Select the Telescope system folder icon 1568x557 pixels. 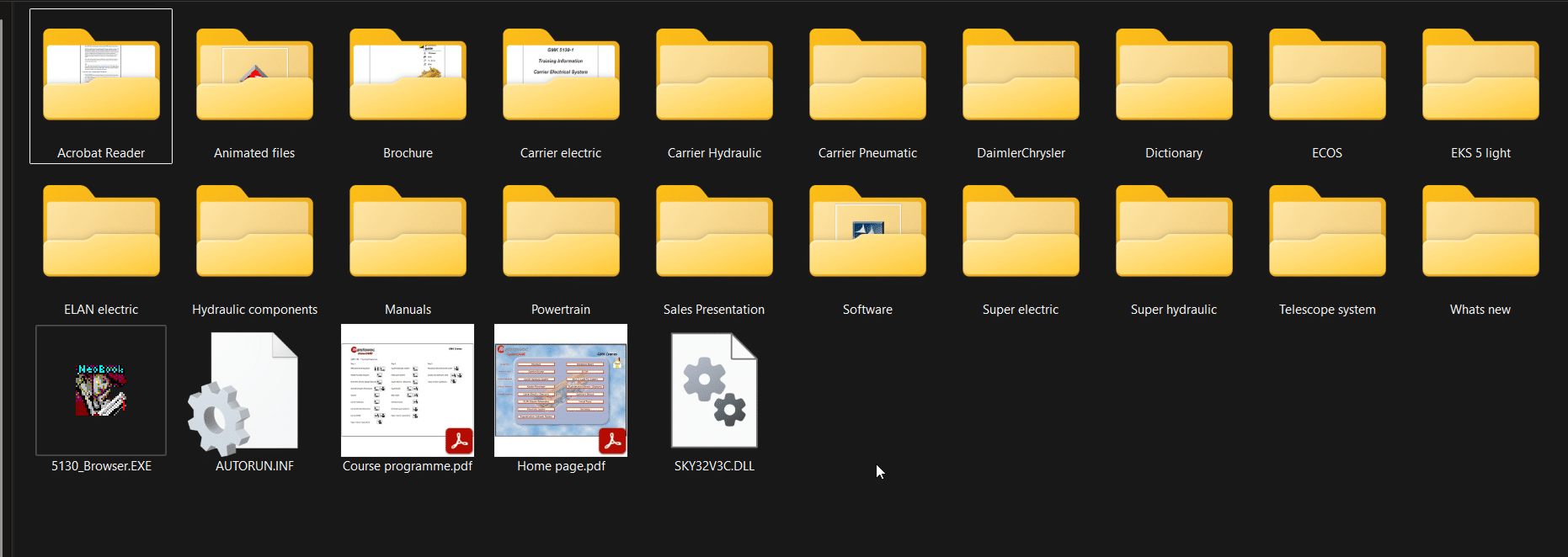(x=1327, y=231)
